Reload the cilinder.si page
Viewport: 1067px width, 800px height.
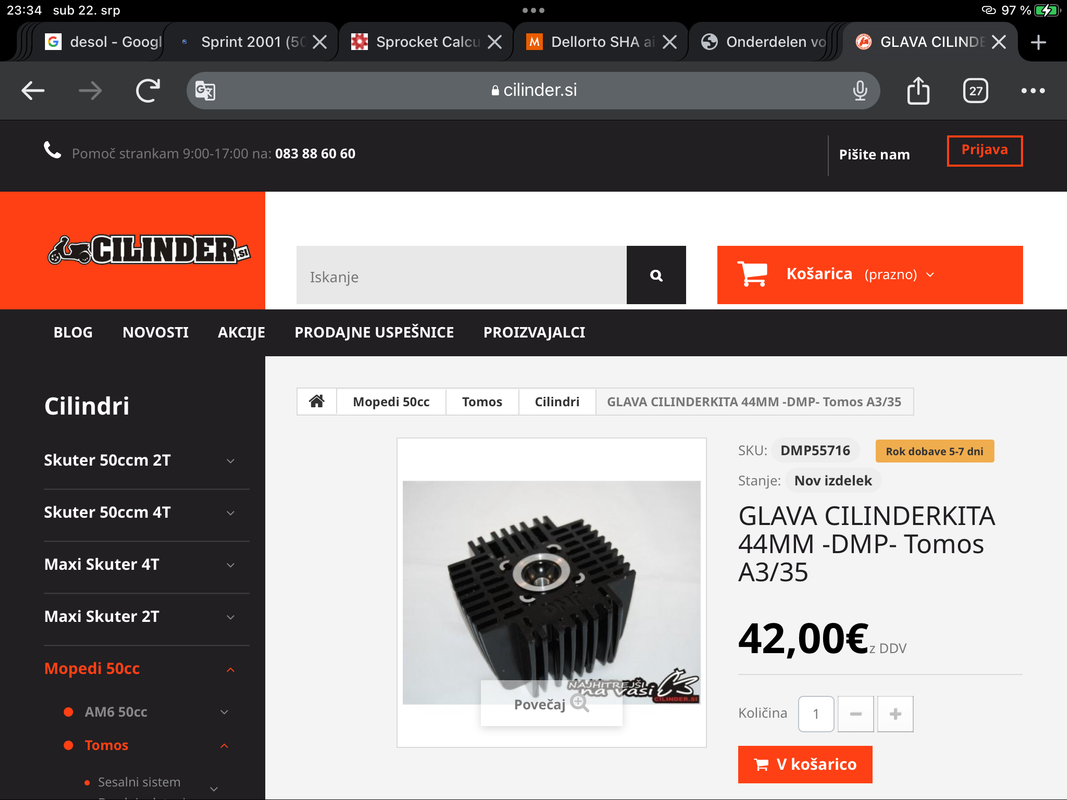148,90
